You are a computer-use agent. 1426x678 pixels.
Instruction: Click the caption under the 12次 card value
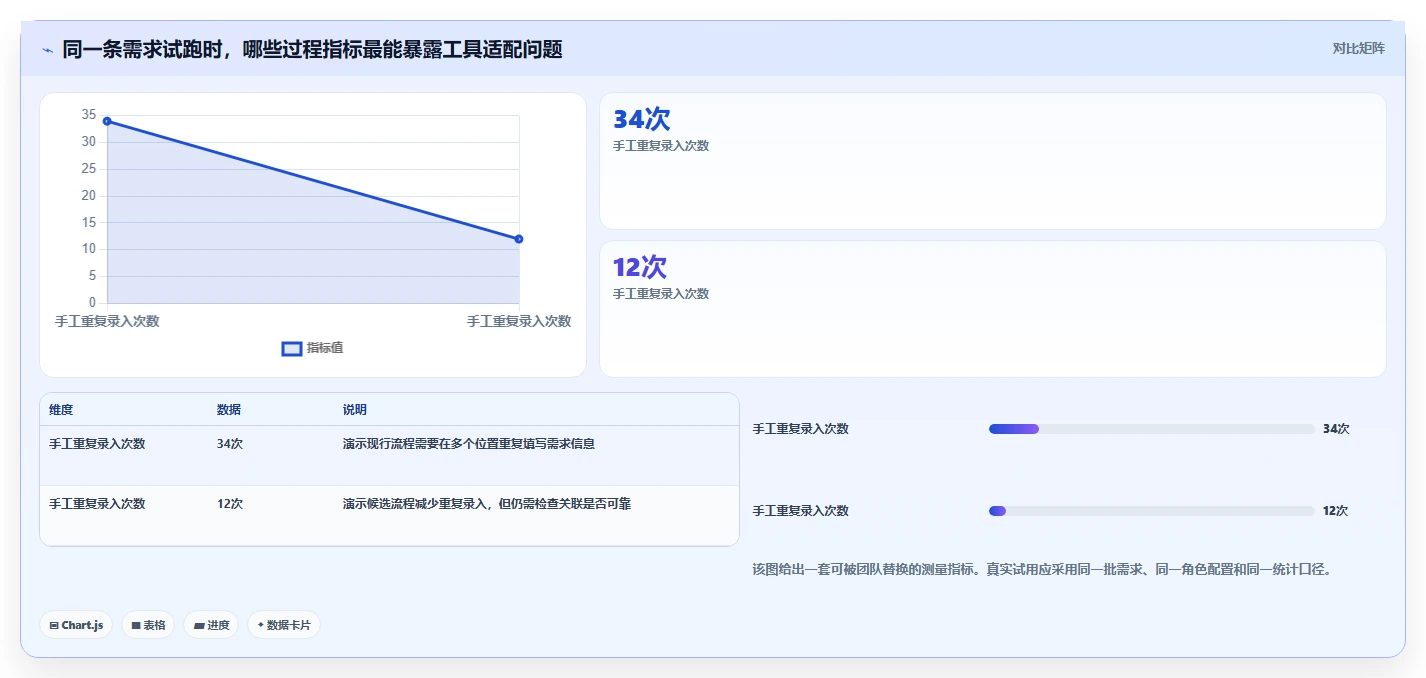(661, 294)
